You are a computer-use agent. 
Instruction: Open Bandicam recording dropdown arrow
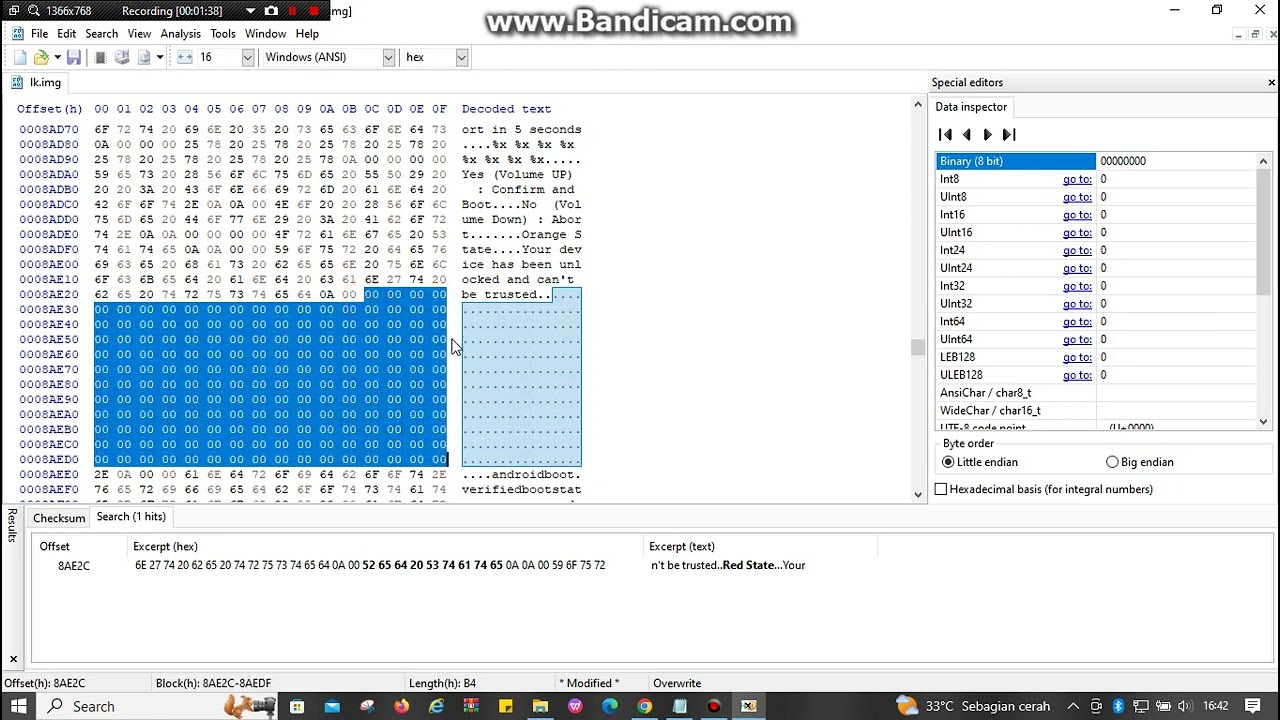(250, 11)
